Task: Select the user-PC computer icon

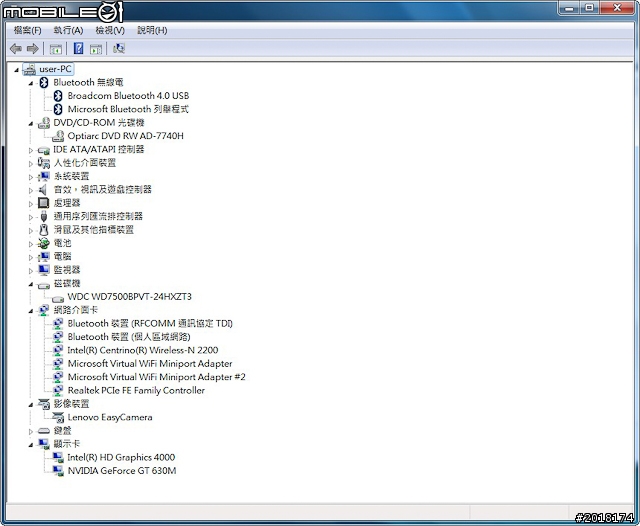Action: click(x=29, y=69)
